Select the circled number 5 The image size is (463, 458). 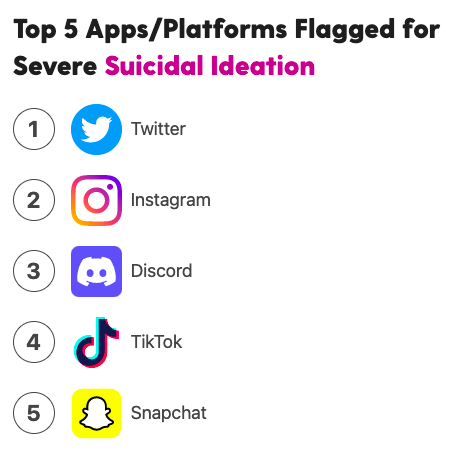[x=34, y=413]
